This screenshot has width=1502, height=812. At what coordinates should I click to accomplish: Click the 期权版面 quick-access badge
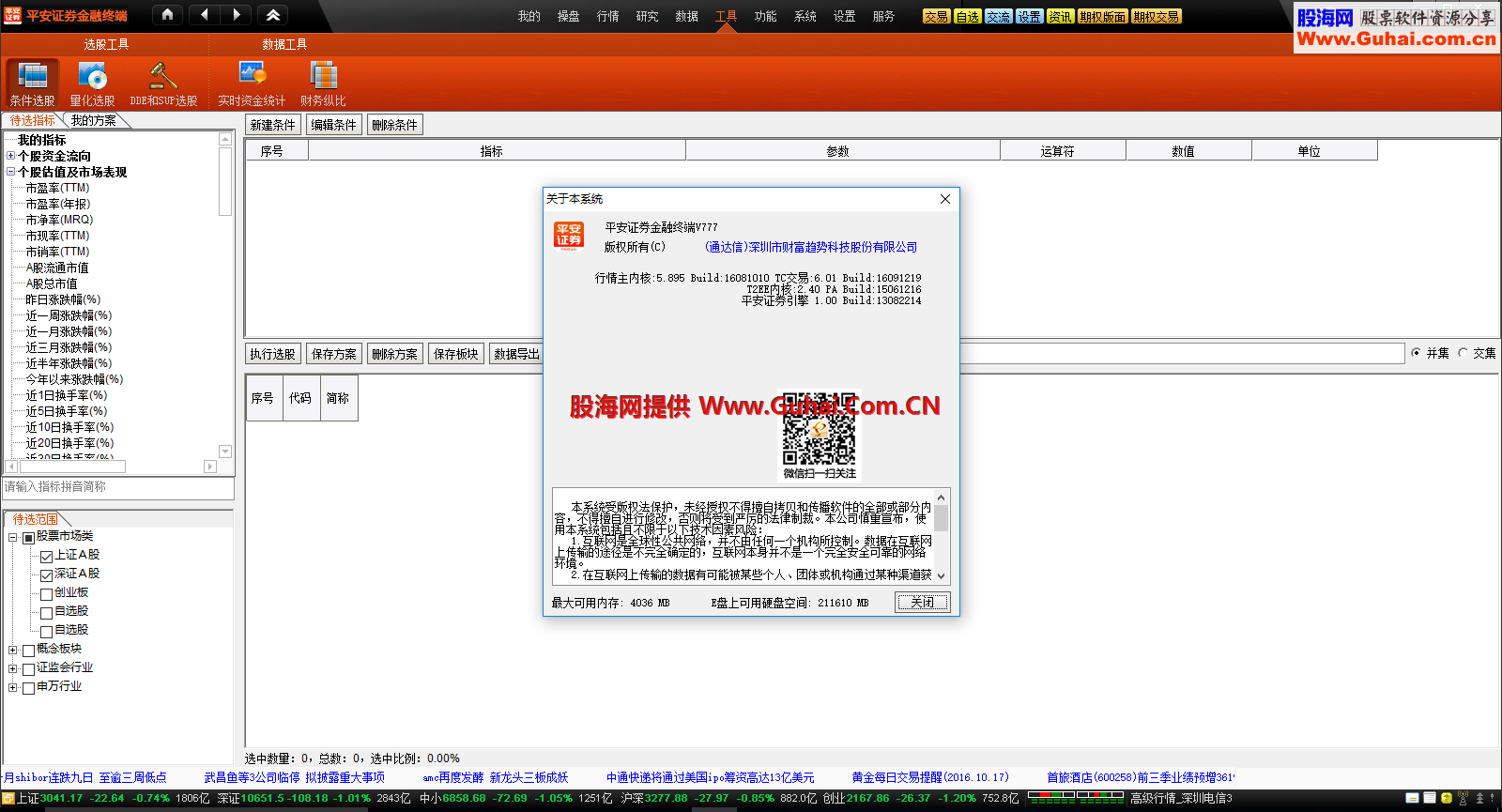tap(1103, 17)
